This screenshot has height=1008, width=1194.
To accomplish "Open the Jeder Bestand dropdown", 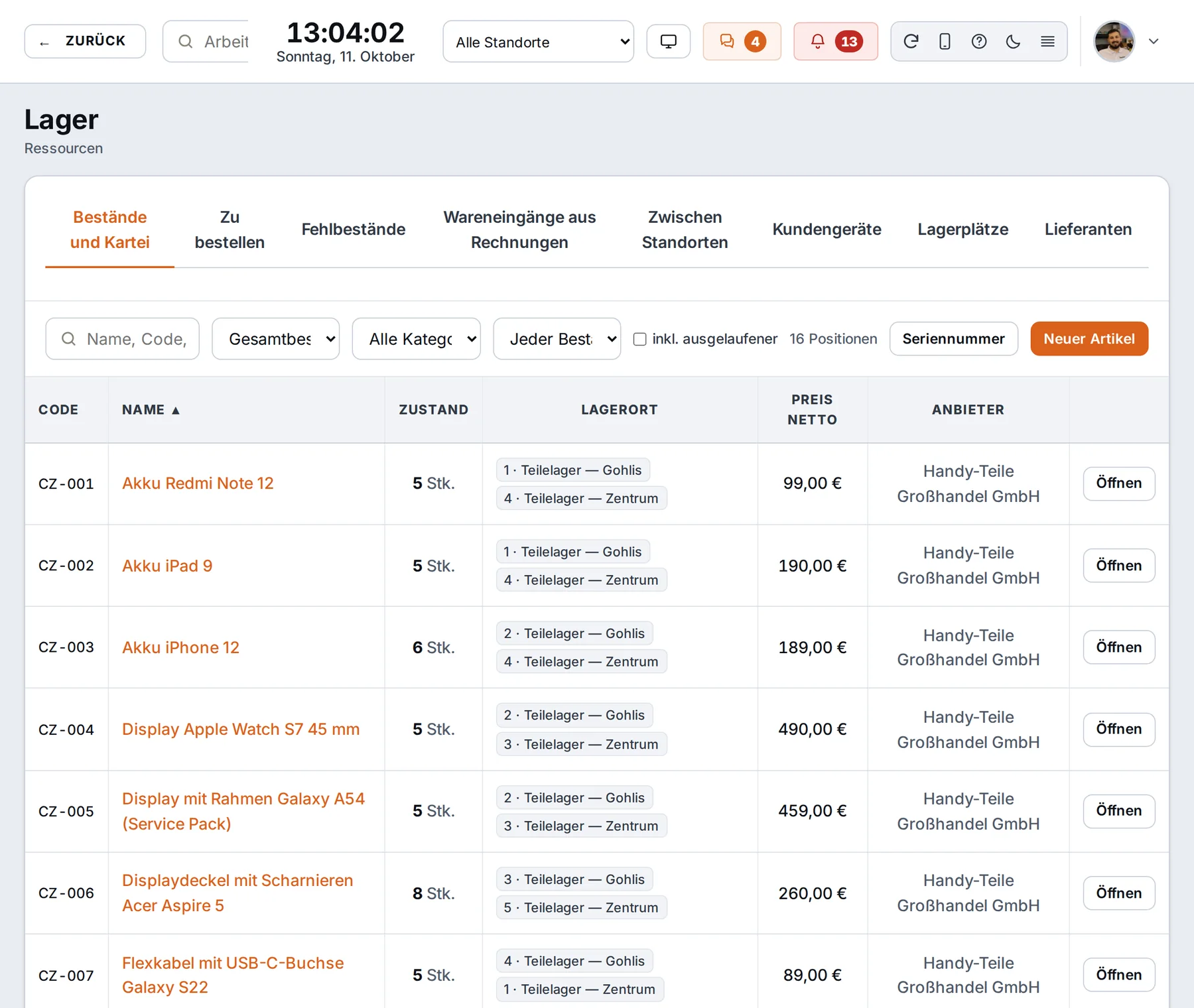I will 557,339.
